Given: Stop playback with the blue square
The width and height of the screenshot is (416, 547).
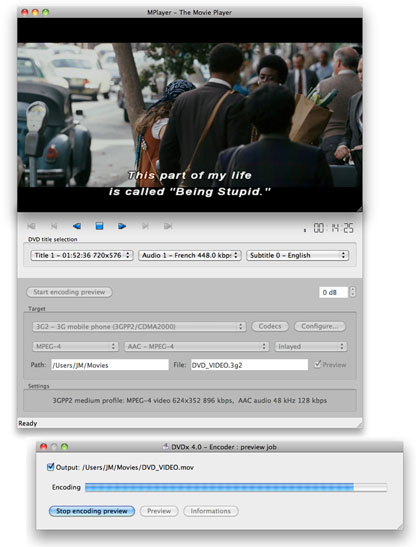Looking at the screenshot, I should tap(99, 226).
